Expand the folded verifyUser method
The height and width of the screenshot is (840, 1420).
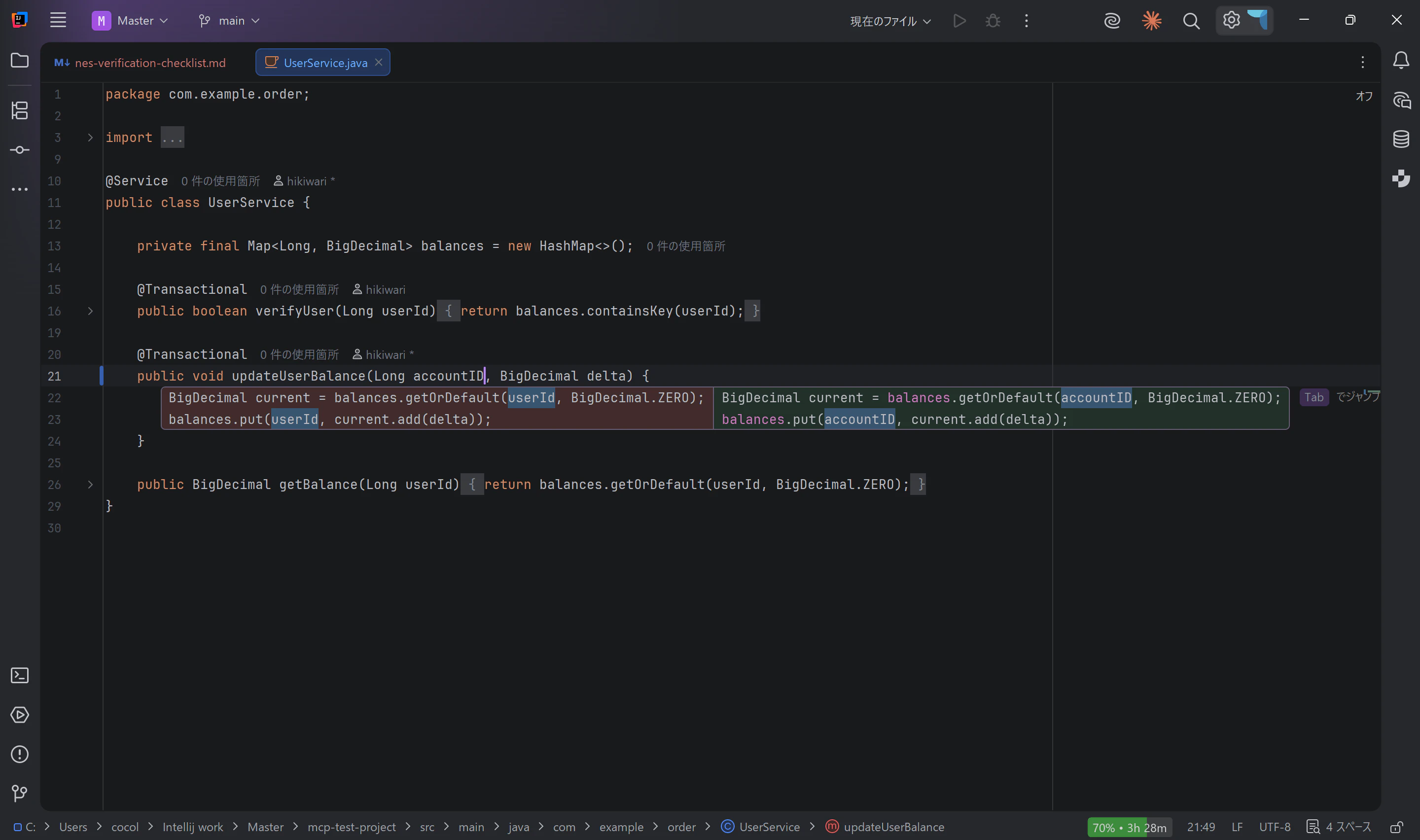click(x=90, y=311)
